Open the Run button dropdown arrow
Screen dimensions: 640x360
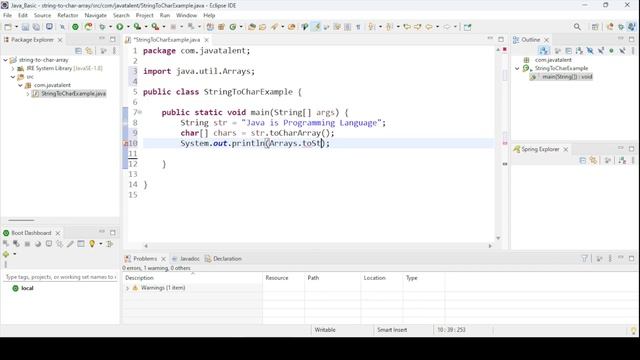click(x=128, y=27)
